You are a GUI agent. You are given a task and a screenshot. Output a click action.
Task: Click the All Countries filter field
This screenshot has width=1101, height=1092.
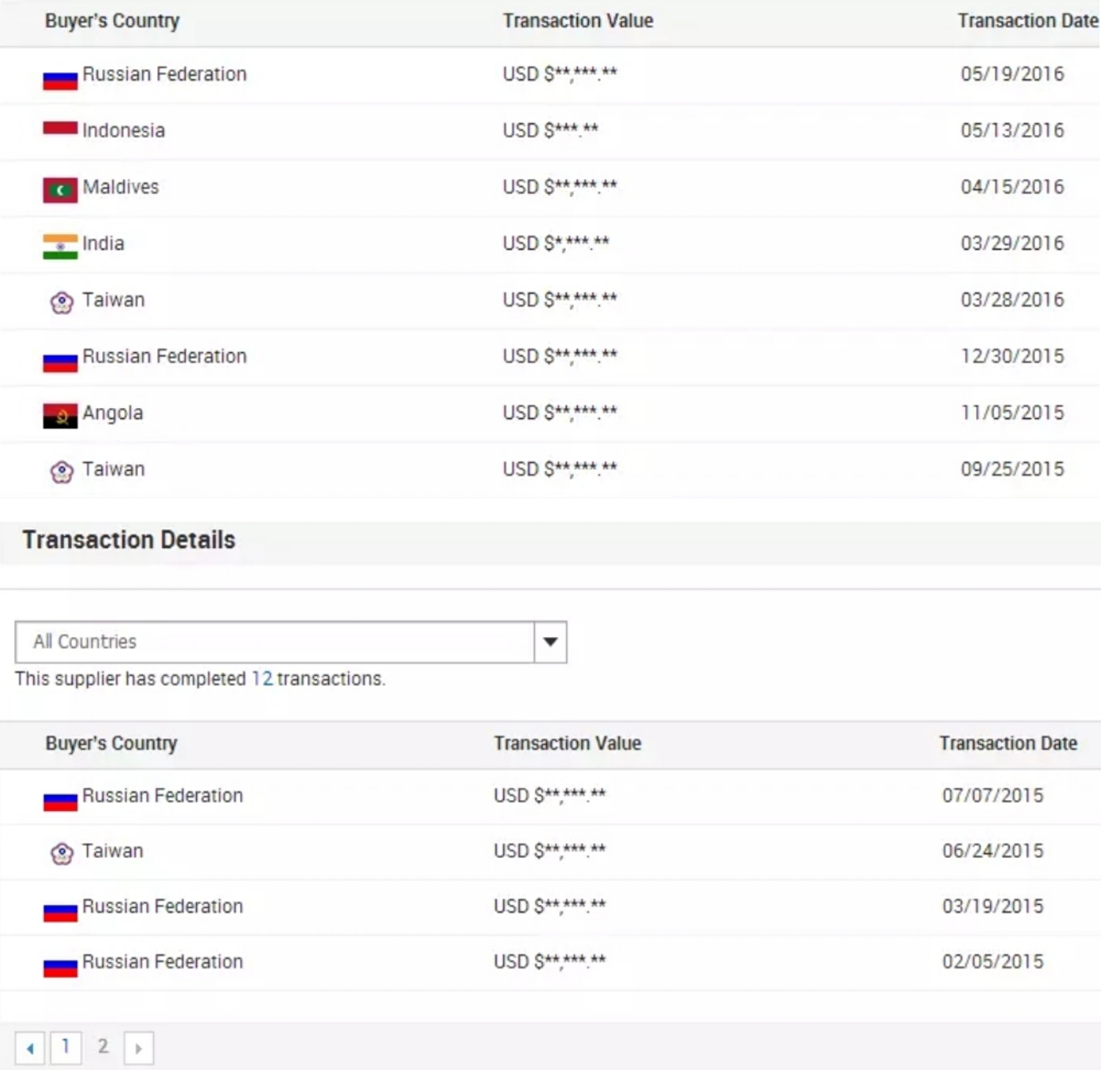pyautogui.click(x=275, y=642)
